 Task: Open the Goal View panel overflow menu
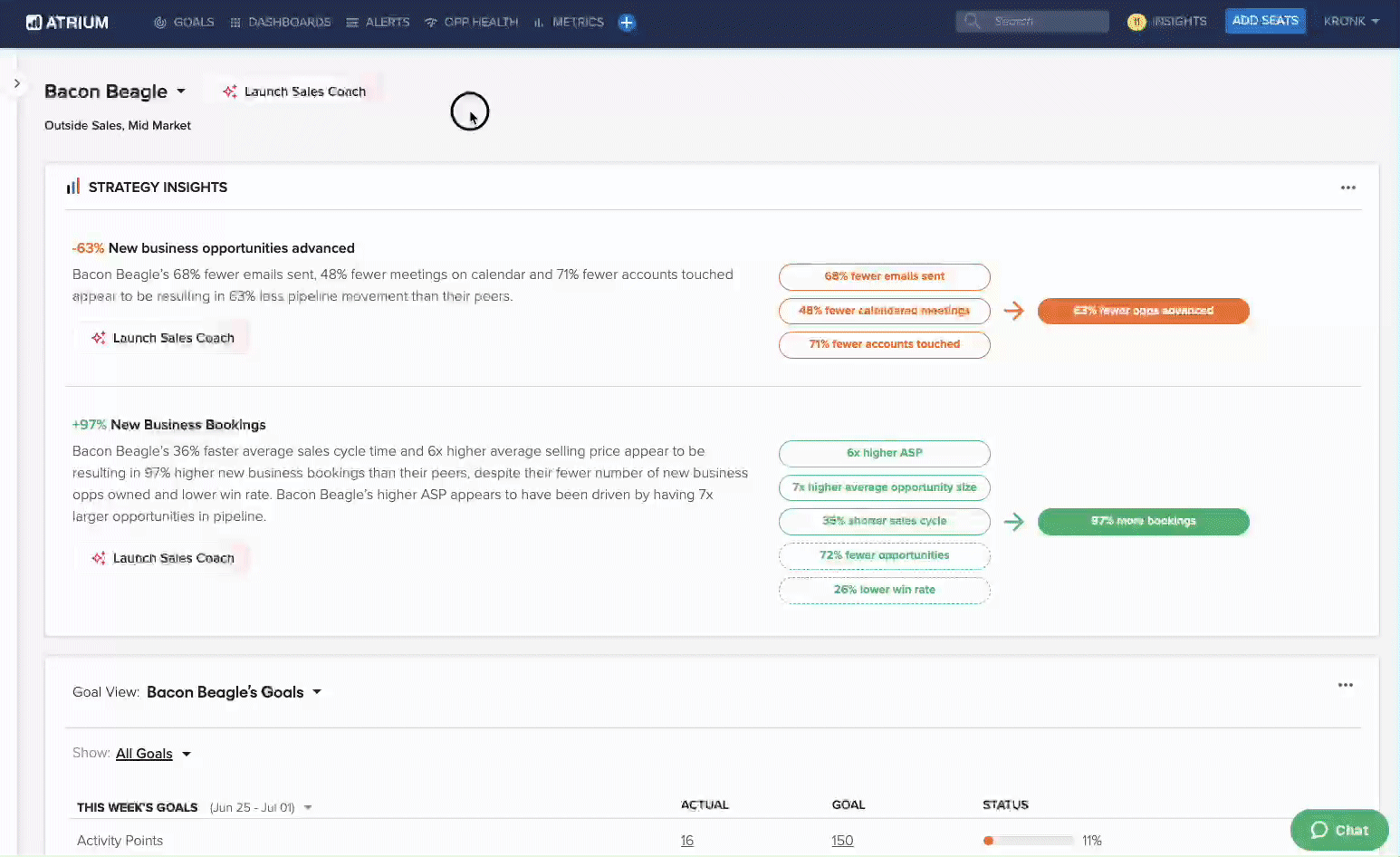1346,685
